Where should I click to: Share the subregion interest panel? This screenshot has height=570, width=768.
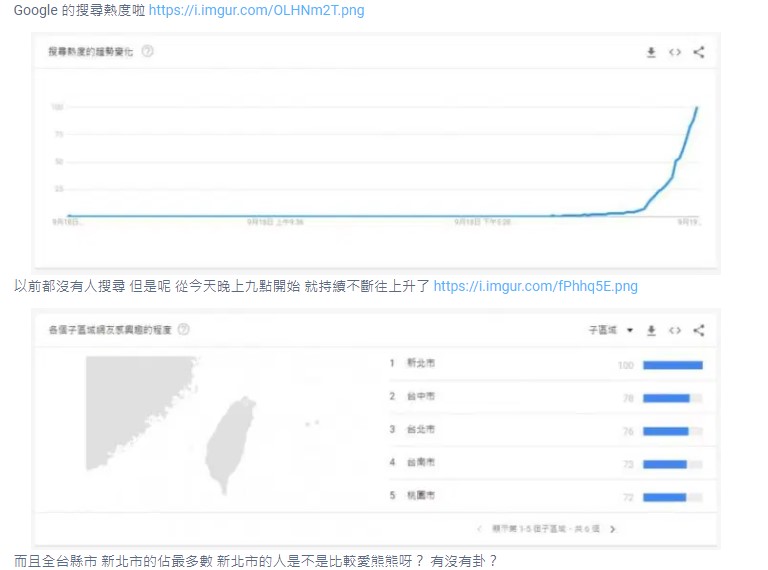coord(699,331)
